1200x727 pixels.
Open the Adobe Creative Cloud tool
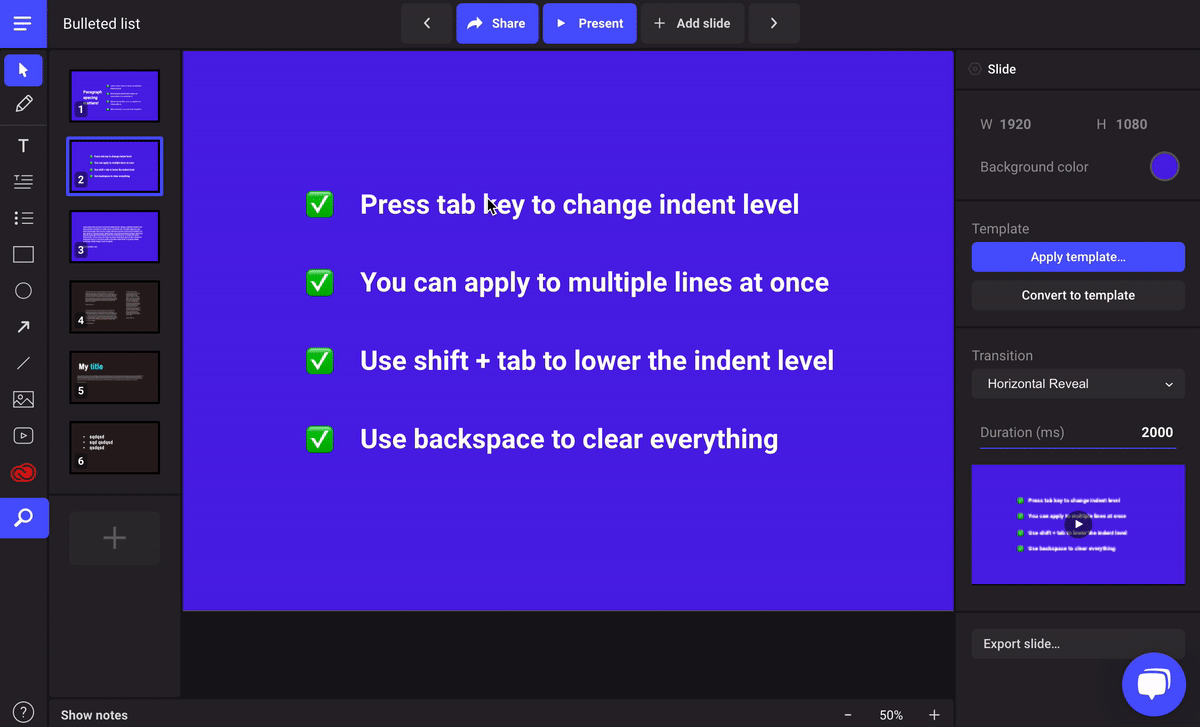[23, 473]
